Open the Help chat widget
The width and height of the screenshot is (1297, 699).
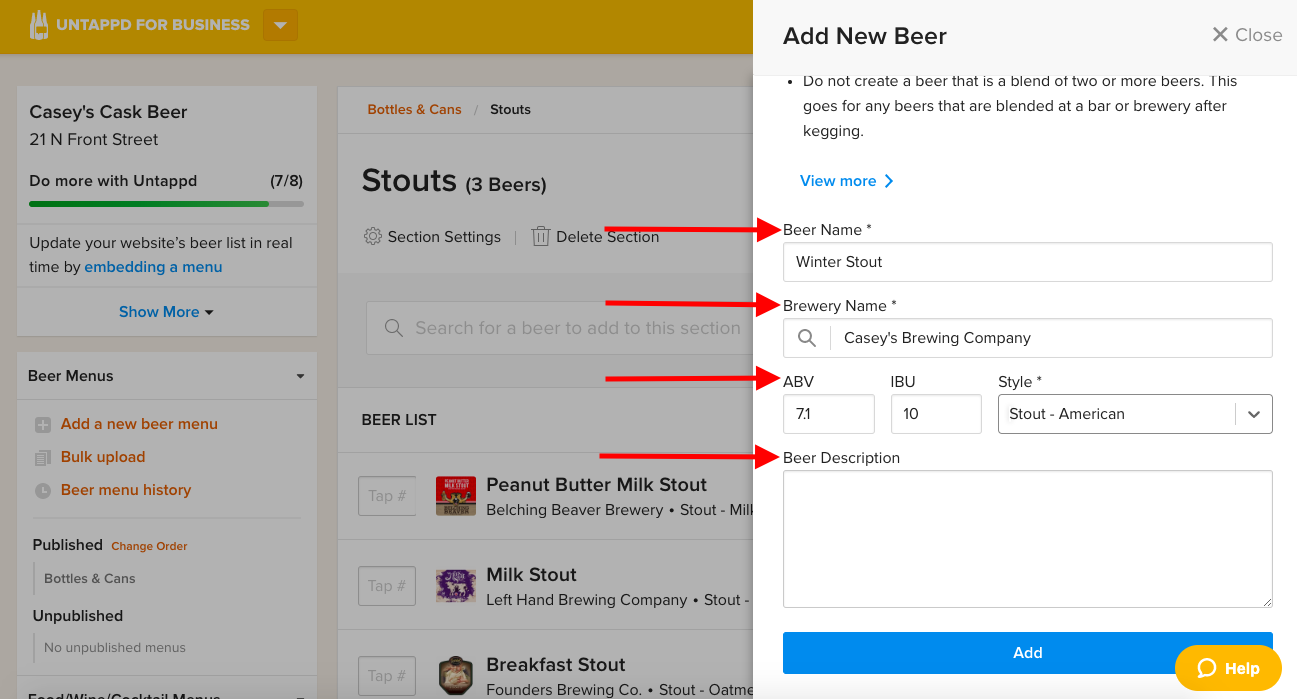tap(1228, 668)
